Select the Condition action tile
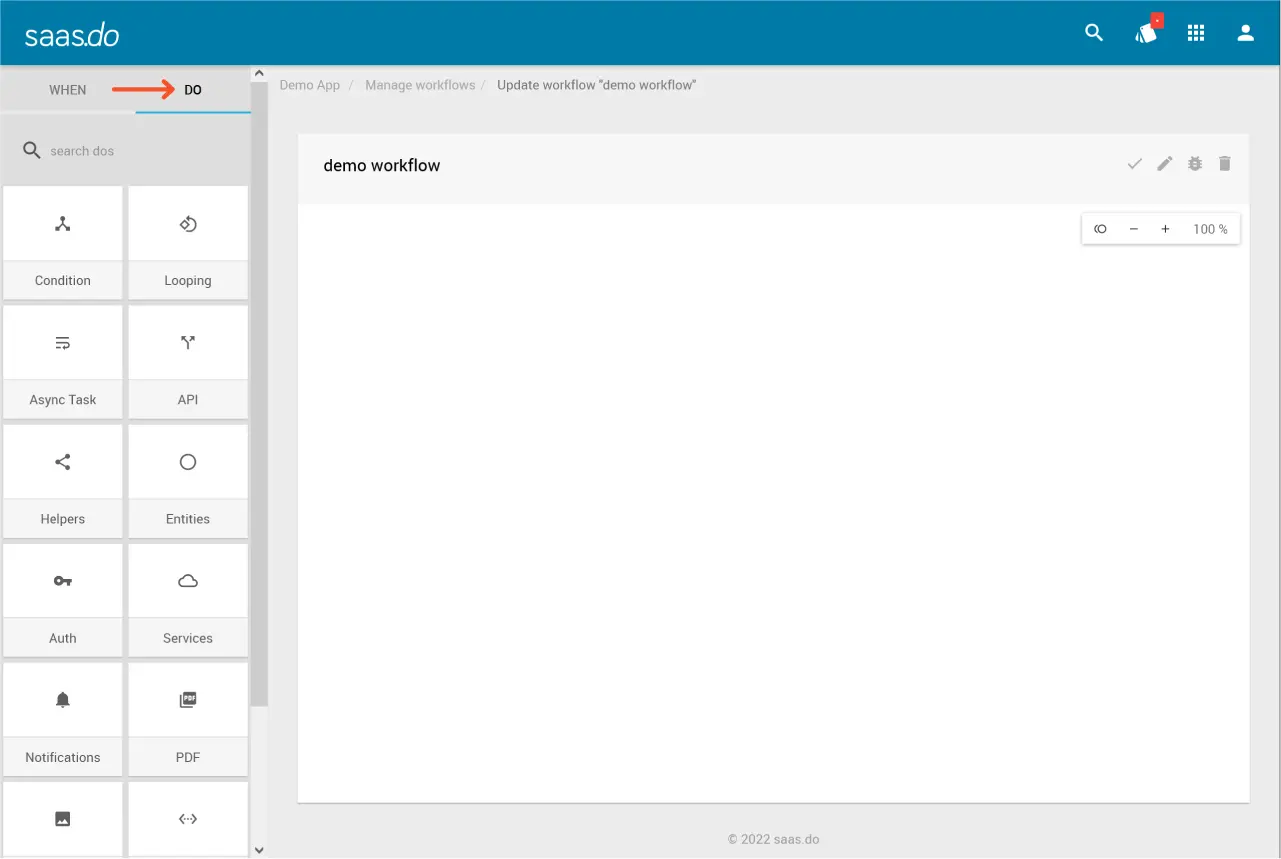The height and width of the screenshot is (859, 1281). click(63, 242)
